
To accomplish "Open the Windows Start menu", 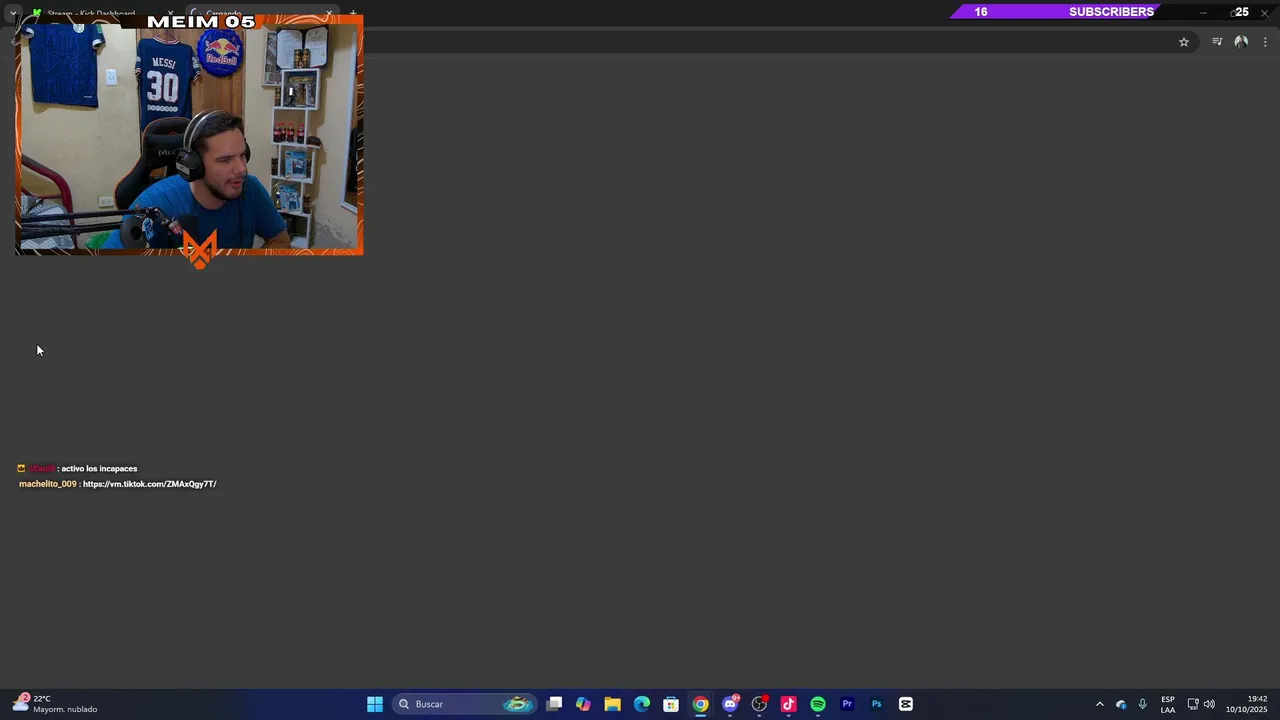I will (x=375, y=704).
